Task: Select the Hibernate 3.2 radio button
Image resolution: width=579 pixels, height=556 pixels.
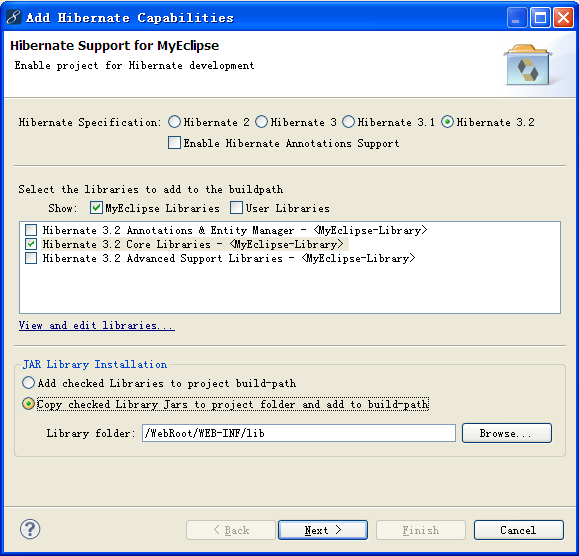Action: click(447, 122)
